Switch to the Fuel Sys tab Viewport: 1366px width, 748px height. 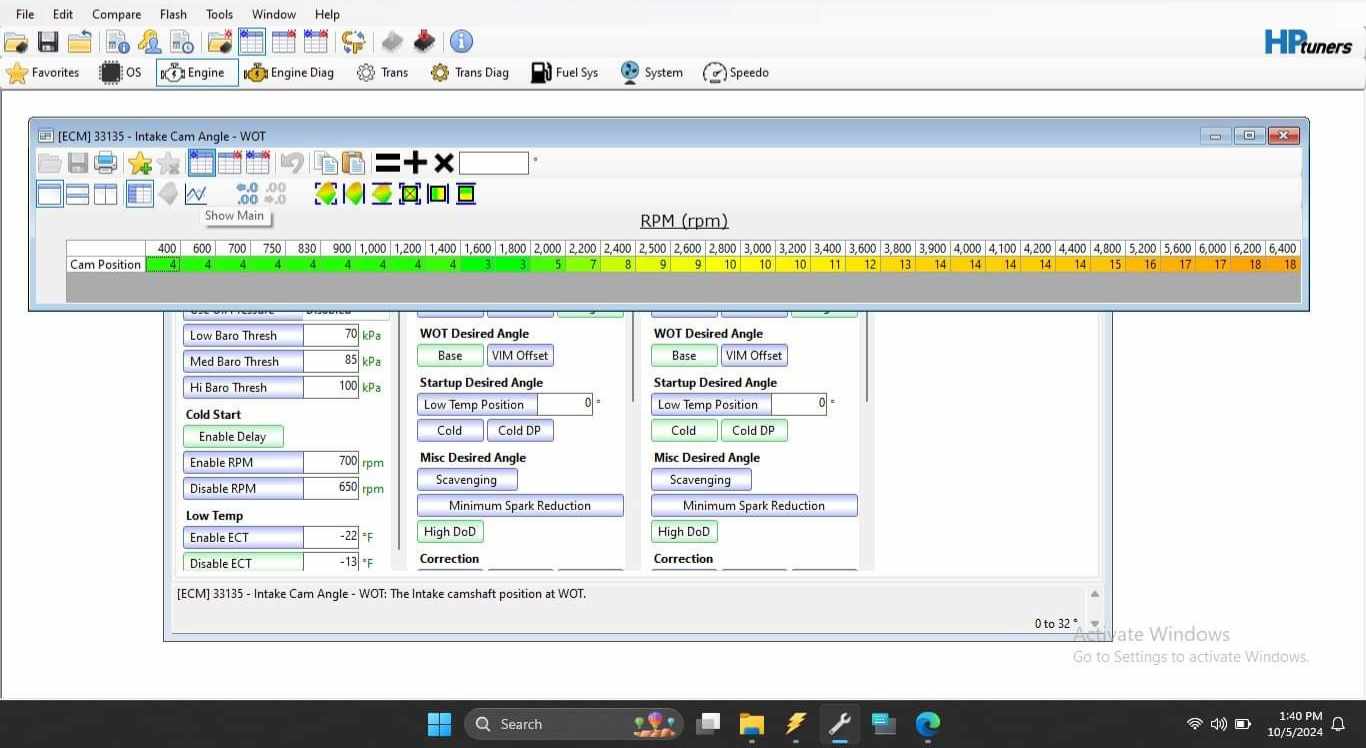(564, 72)
